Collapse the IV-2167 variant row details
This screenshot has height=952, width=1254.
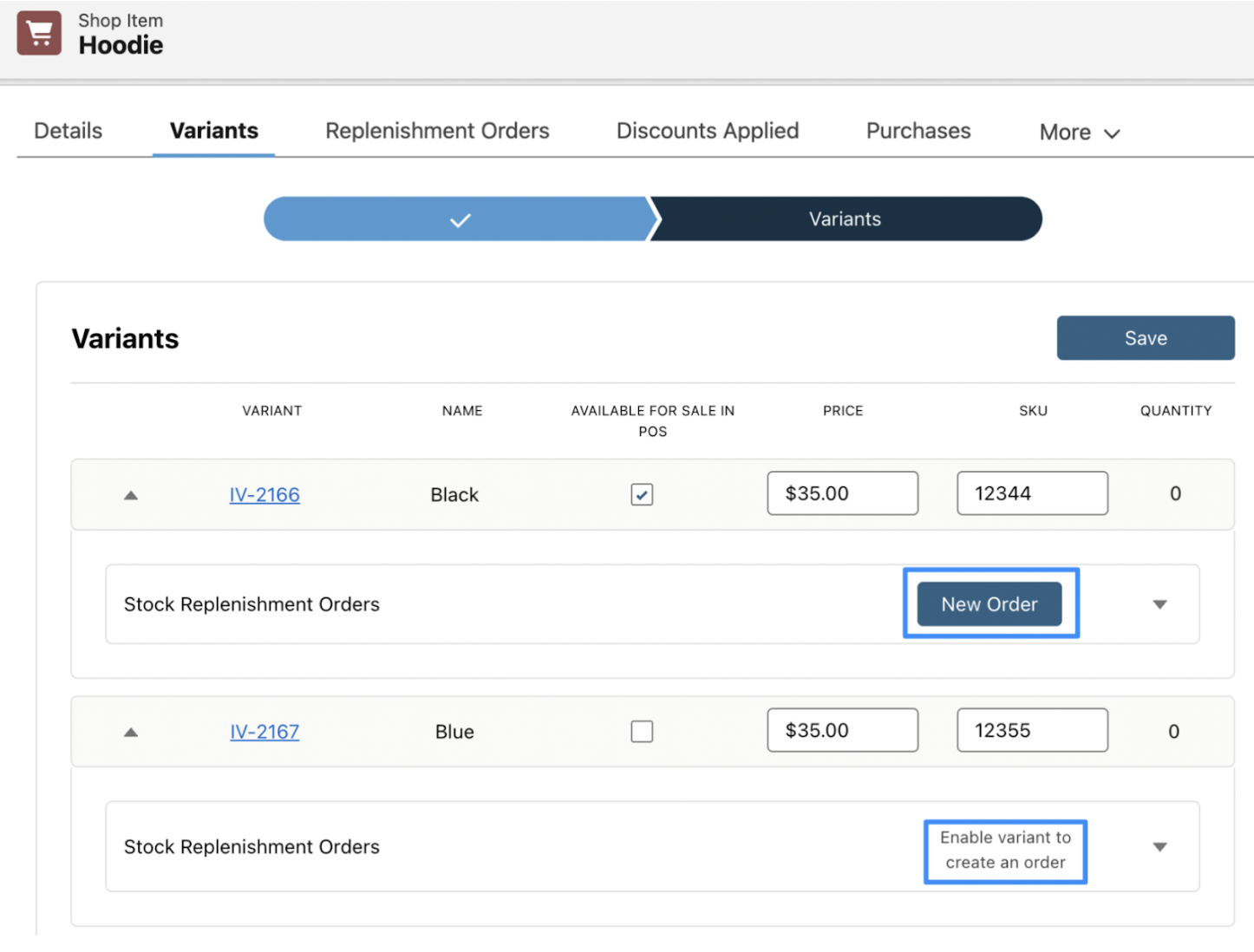coord(130,731)
